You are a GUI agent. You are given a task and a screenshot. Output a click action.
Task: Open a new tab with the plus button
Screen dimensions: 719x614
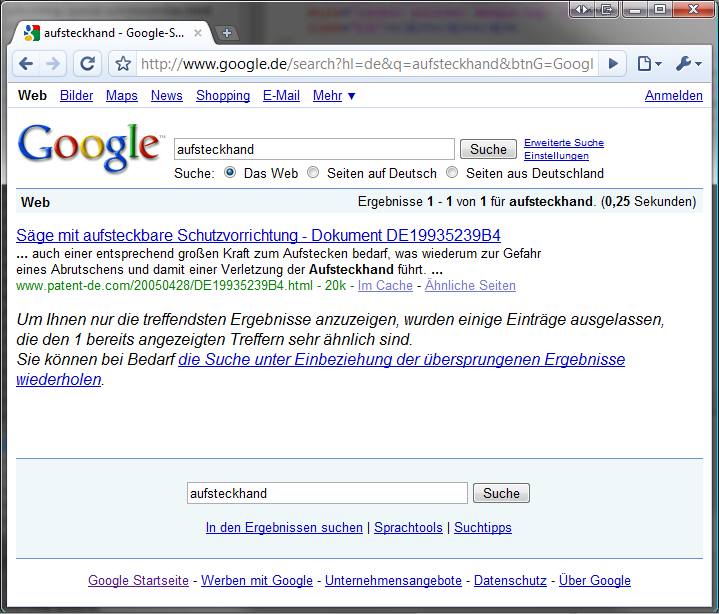[227, 33]
